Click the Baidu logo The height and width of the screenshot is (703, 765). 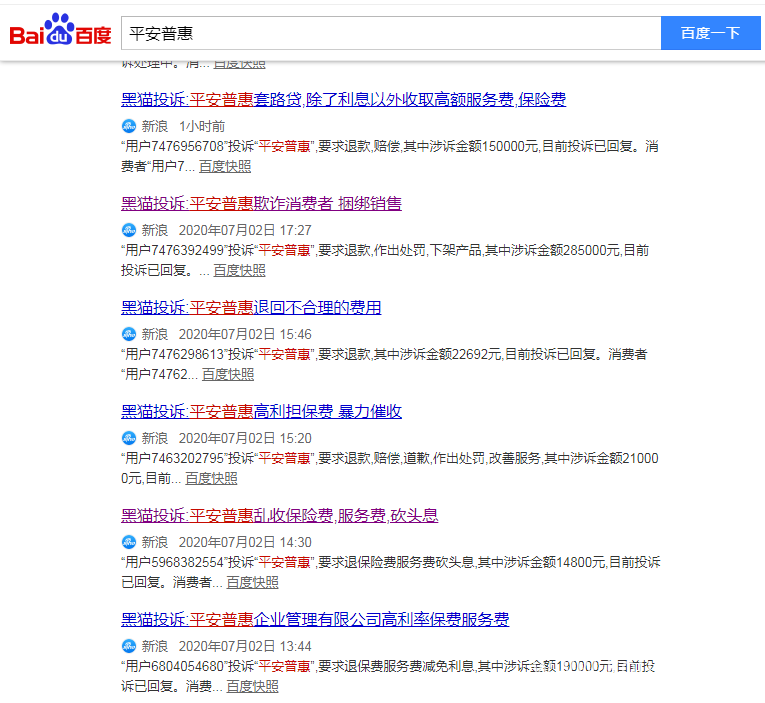pyautogui.click(x=60, y=30)
